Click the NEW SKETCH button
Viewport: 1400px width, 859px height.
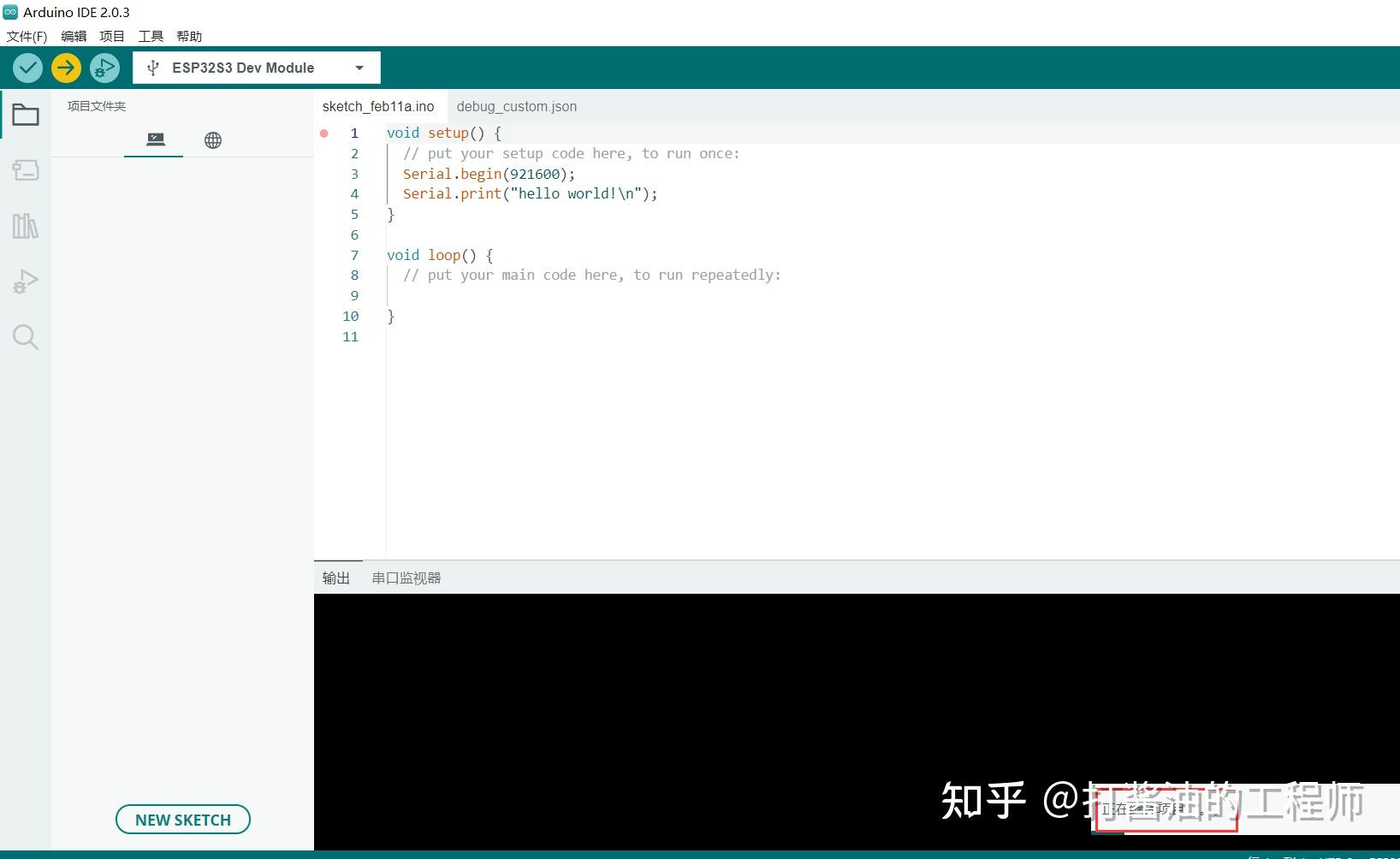(x=182, y=819)
